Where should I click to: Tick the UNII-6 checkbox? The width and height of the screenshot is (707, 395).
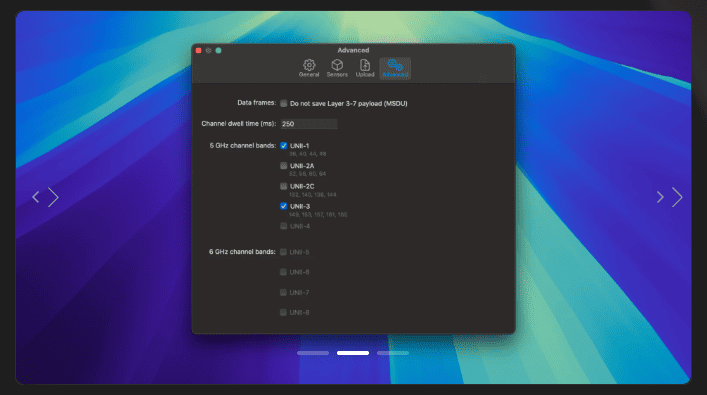click(x=283, y=272)
